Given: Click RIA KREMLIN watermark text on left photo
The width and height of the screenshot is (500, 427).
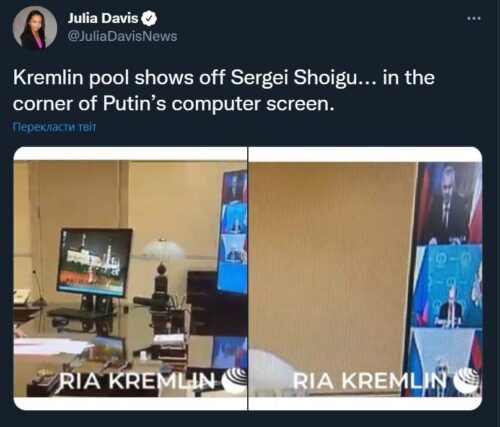Looking at the screenshot, I should coord(137,381).
